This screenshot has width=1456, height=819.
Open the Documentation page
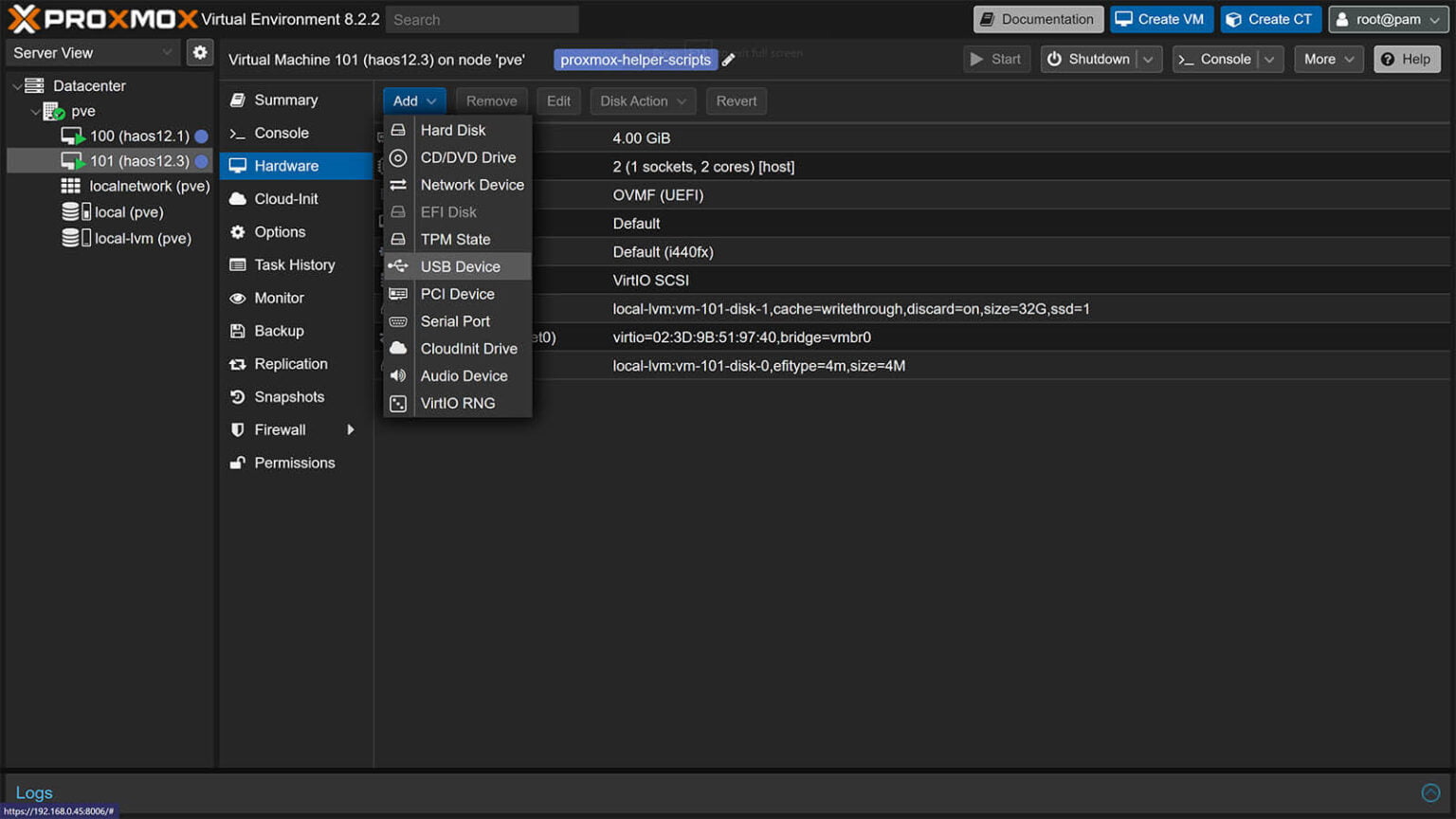pos(1037,18)
